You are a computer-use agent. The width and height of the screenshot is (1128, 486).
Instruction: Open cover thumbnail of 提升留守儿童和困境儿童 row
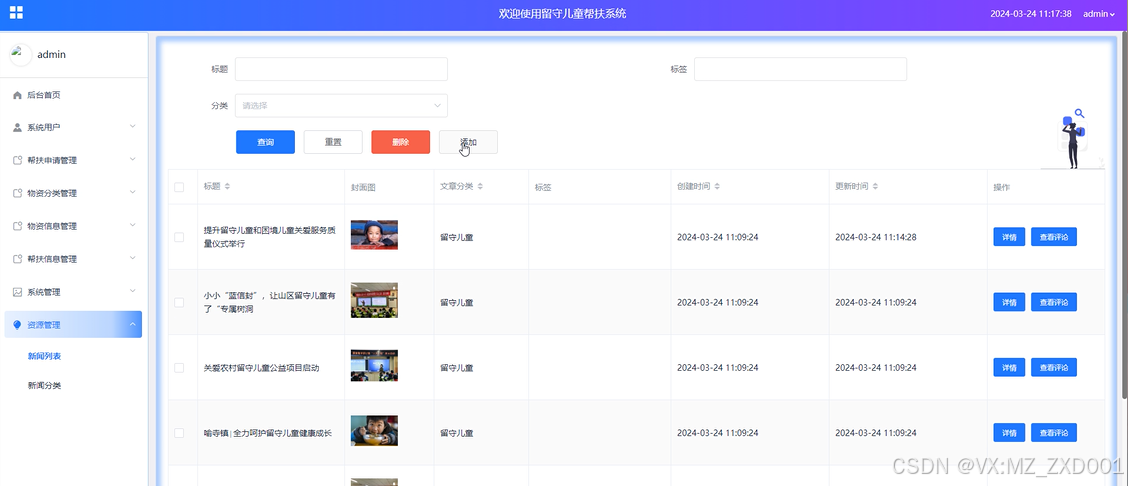pyautogui.click(x=374, y=235)
